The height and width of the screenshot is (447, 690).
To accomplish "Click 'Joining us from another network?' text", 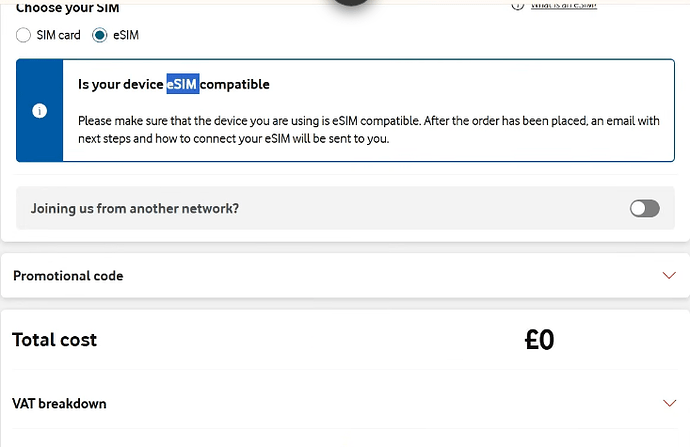I will [x=135, y=208].
